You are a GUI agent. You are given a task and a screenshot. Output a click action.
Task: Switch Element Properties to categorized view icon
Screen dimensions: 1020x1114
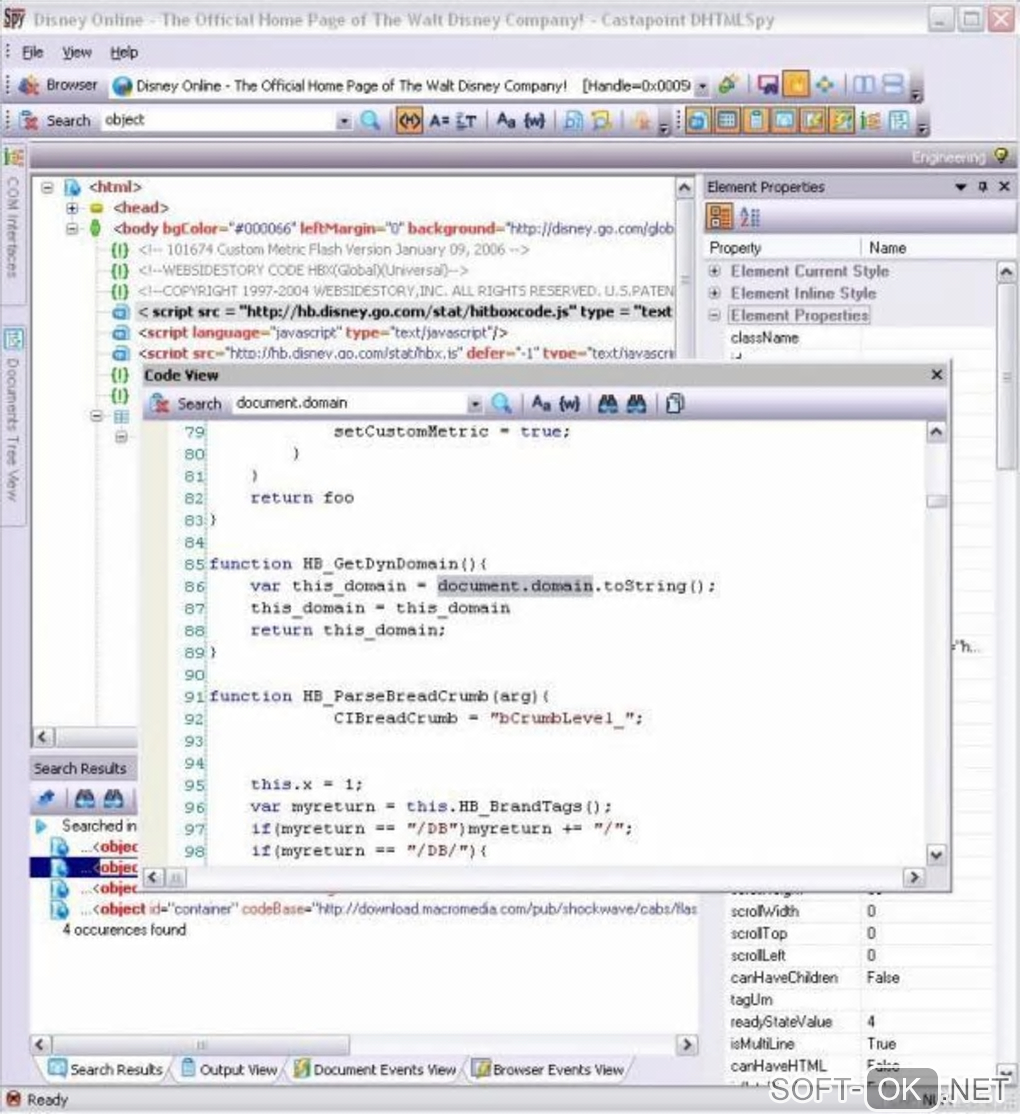point(720,217)
